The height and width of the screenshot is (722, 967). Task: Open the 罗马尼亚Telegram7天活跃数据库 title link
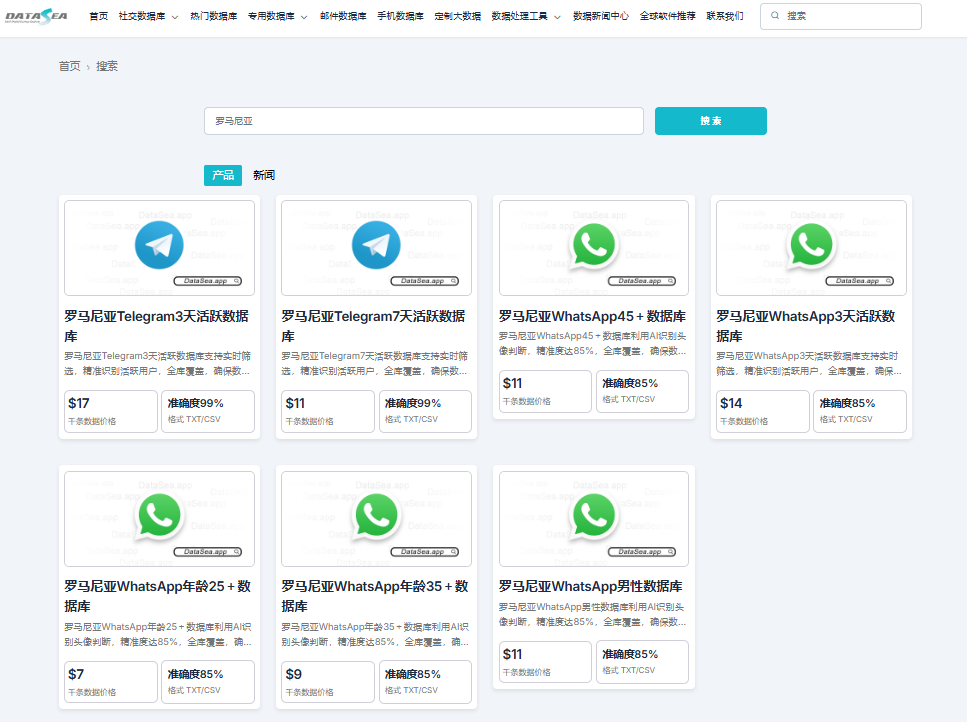(x=374, y=326)
